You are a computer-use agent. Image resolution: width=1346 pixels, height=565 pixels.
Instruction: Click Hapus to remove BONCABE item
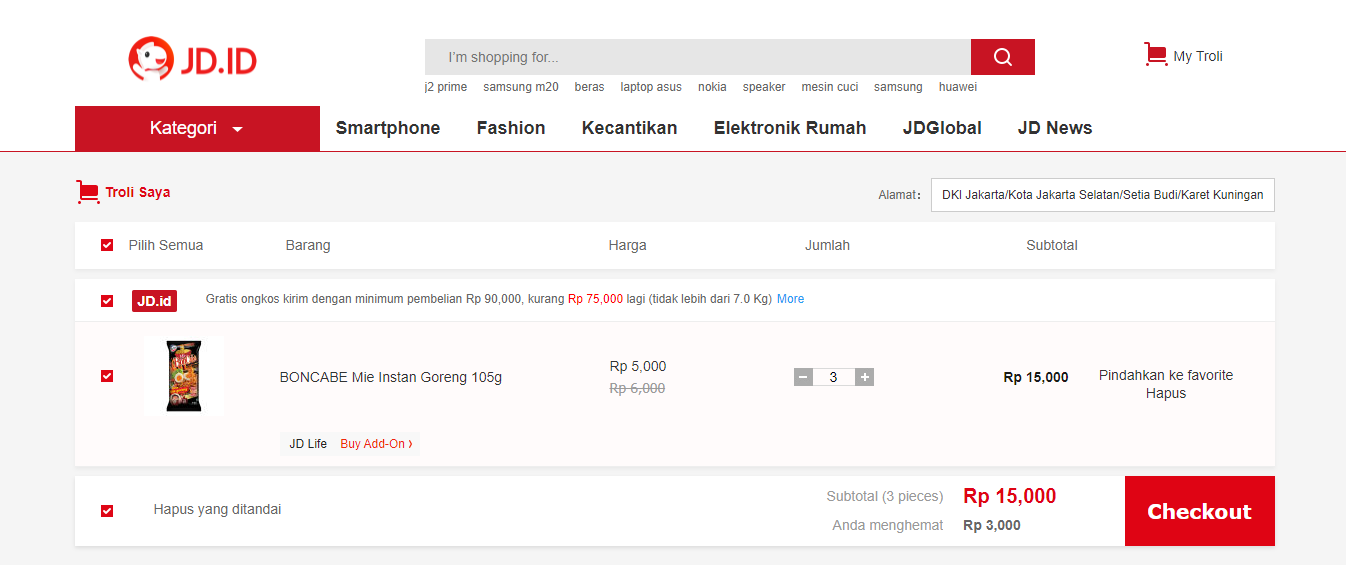click(1166, 393)
